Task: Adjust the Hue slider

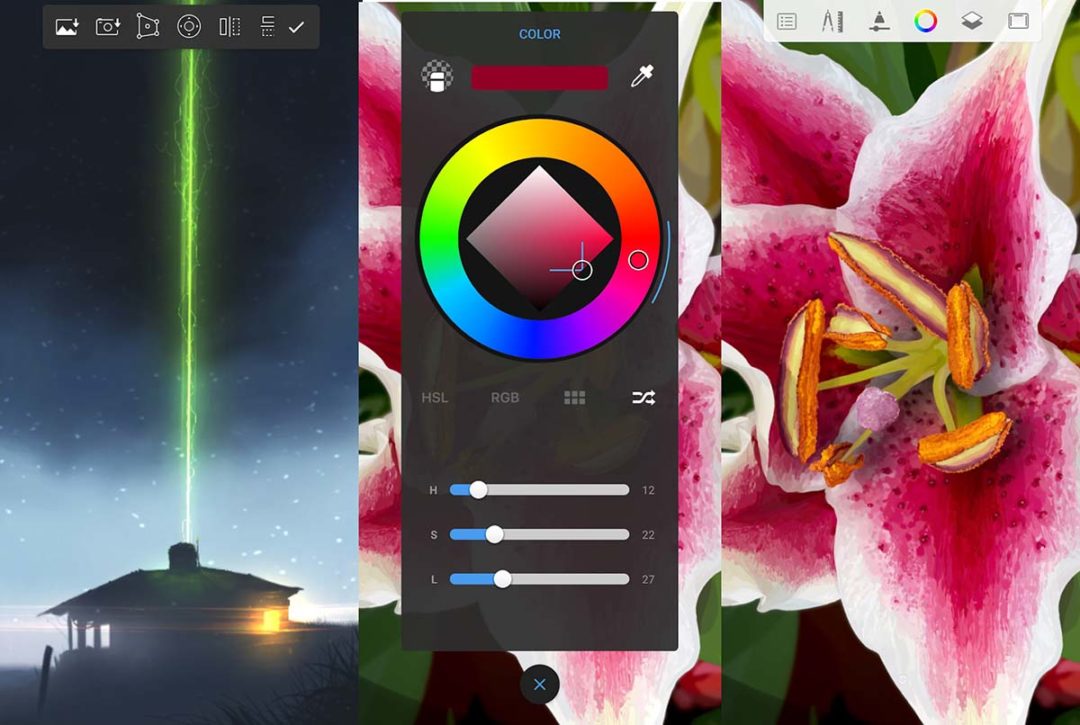Action: [479, 489]
